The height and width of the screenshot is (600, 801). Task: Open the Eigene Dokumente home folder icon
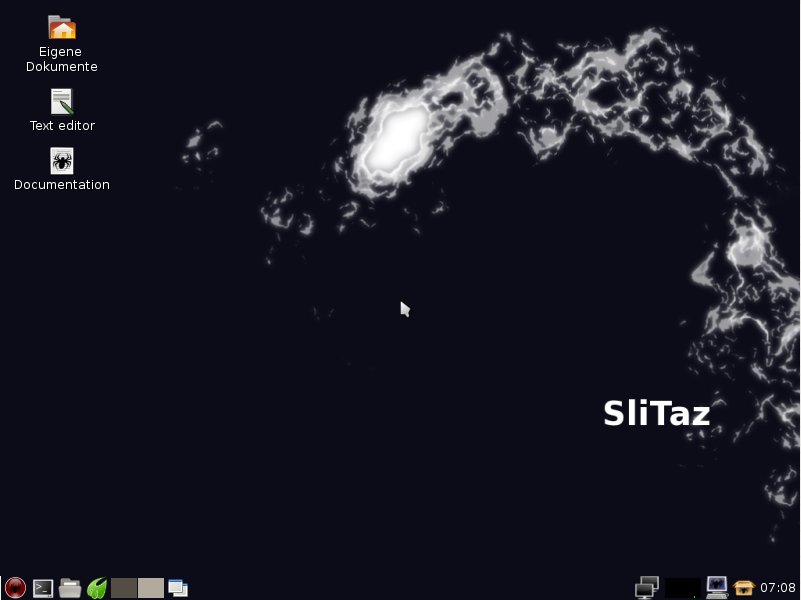(62, 27)
